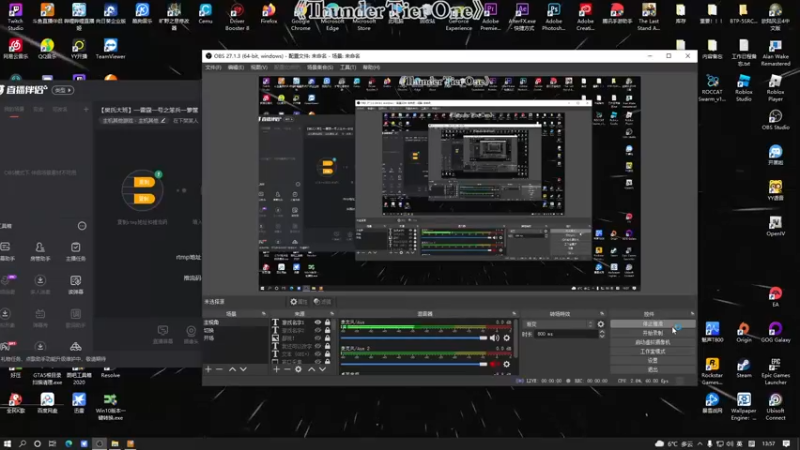Open OpenIV desktop icon

point(776,226)
